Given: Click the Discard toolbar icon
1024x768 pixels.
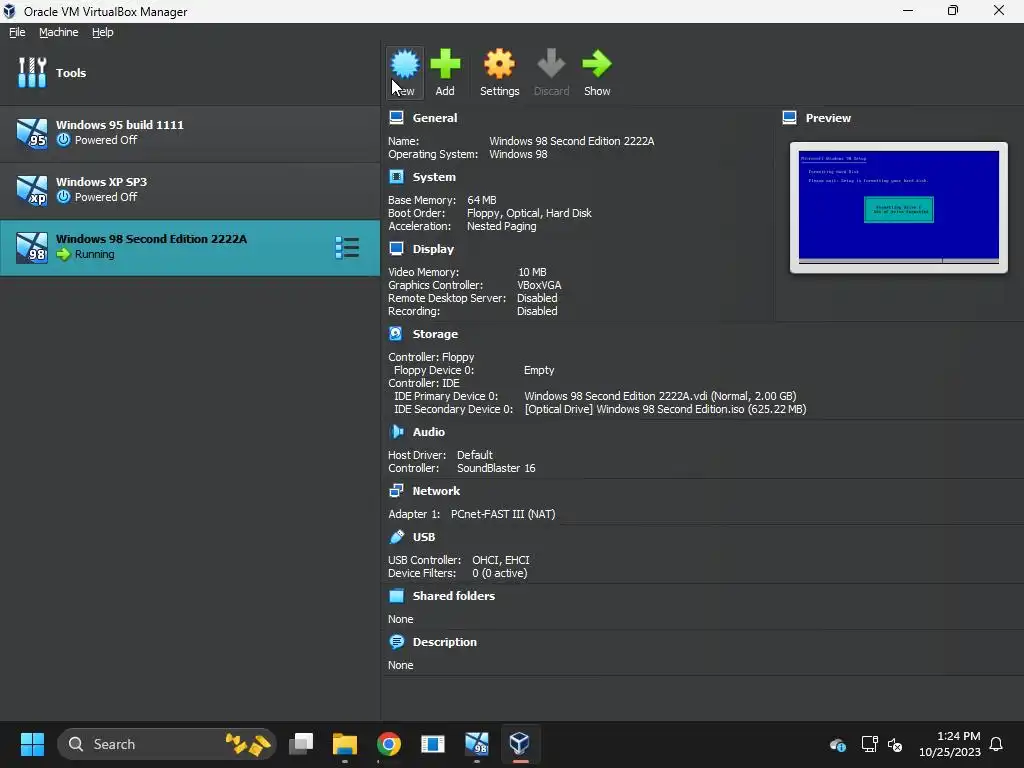Looking at the screenshot, I should 551,64.
